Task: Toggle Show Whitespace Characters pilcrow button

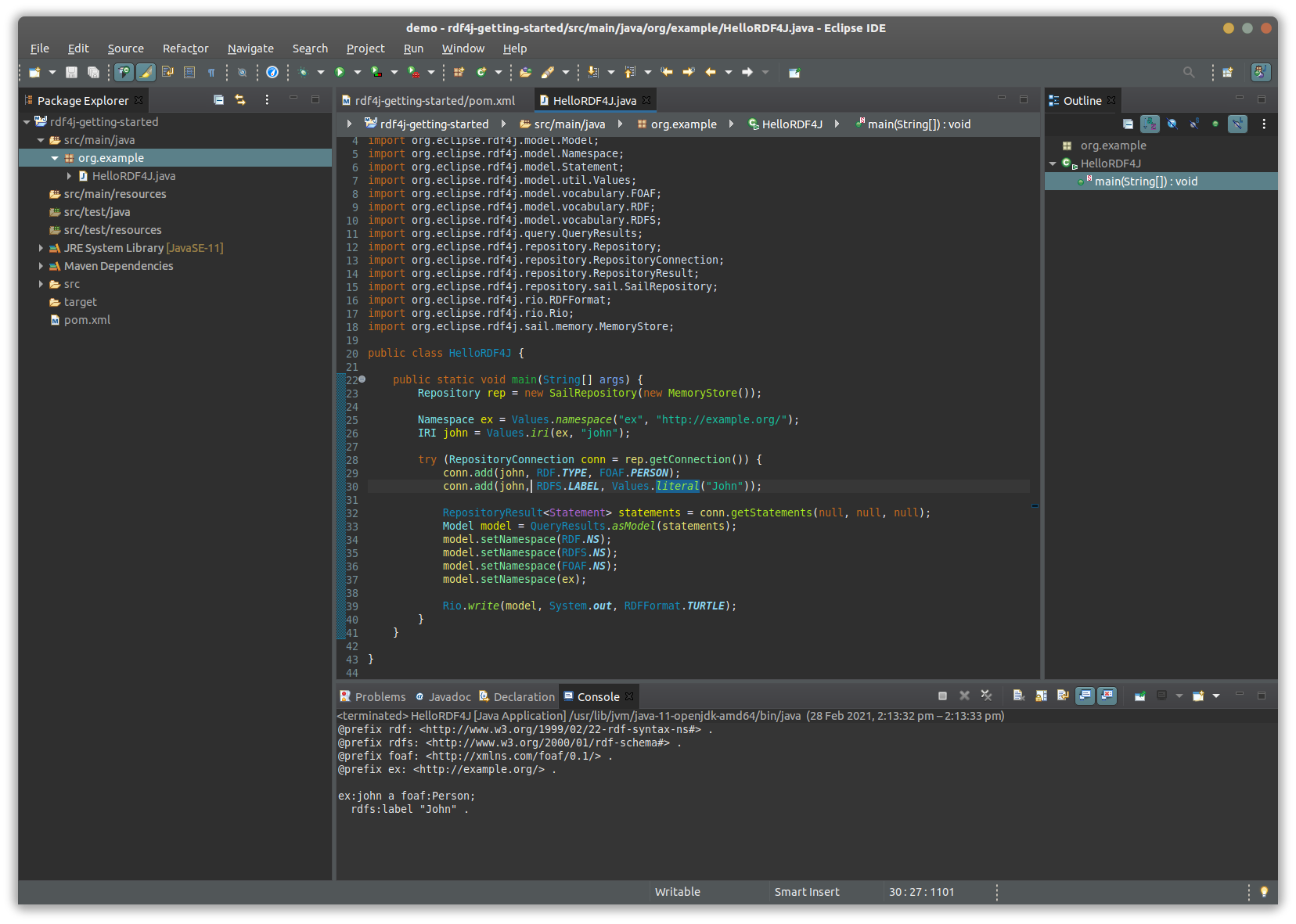Action: click(211, 73)
